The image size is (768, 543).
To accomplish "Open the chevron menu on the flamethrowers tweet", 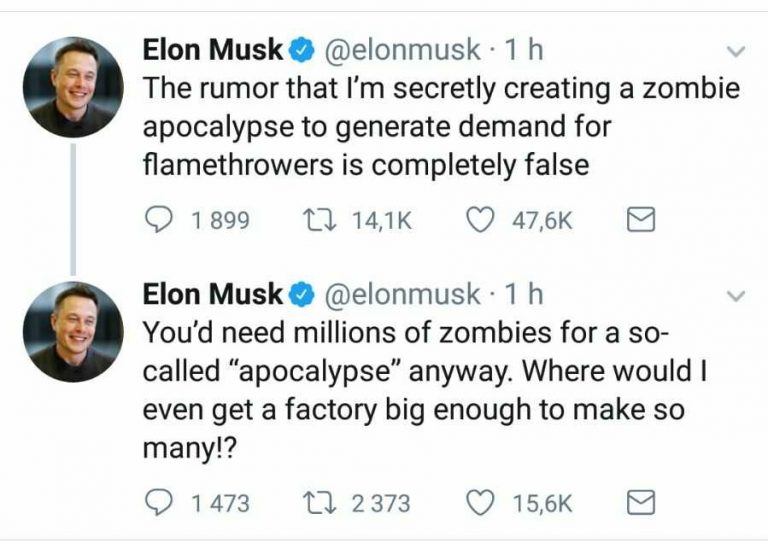I will (x=735, y=51).
